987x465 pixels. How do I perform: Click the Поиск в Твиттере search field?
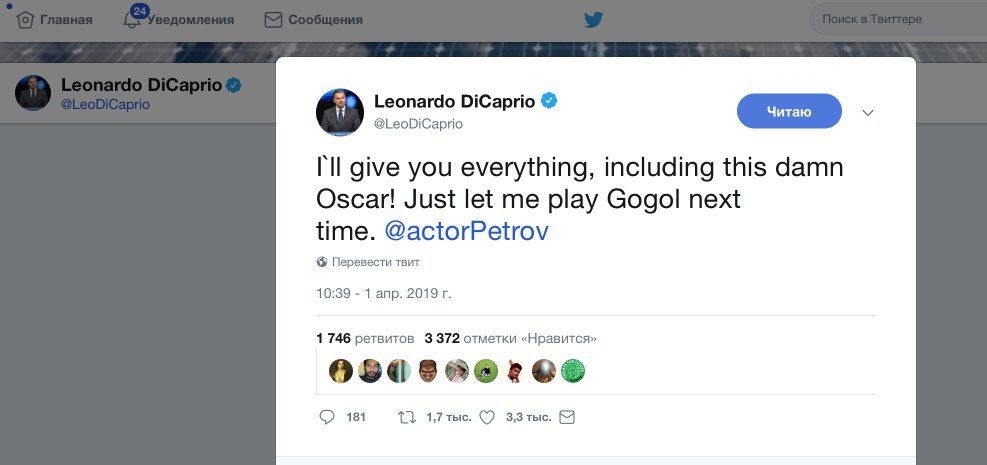(x=890, y=19)
